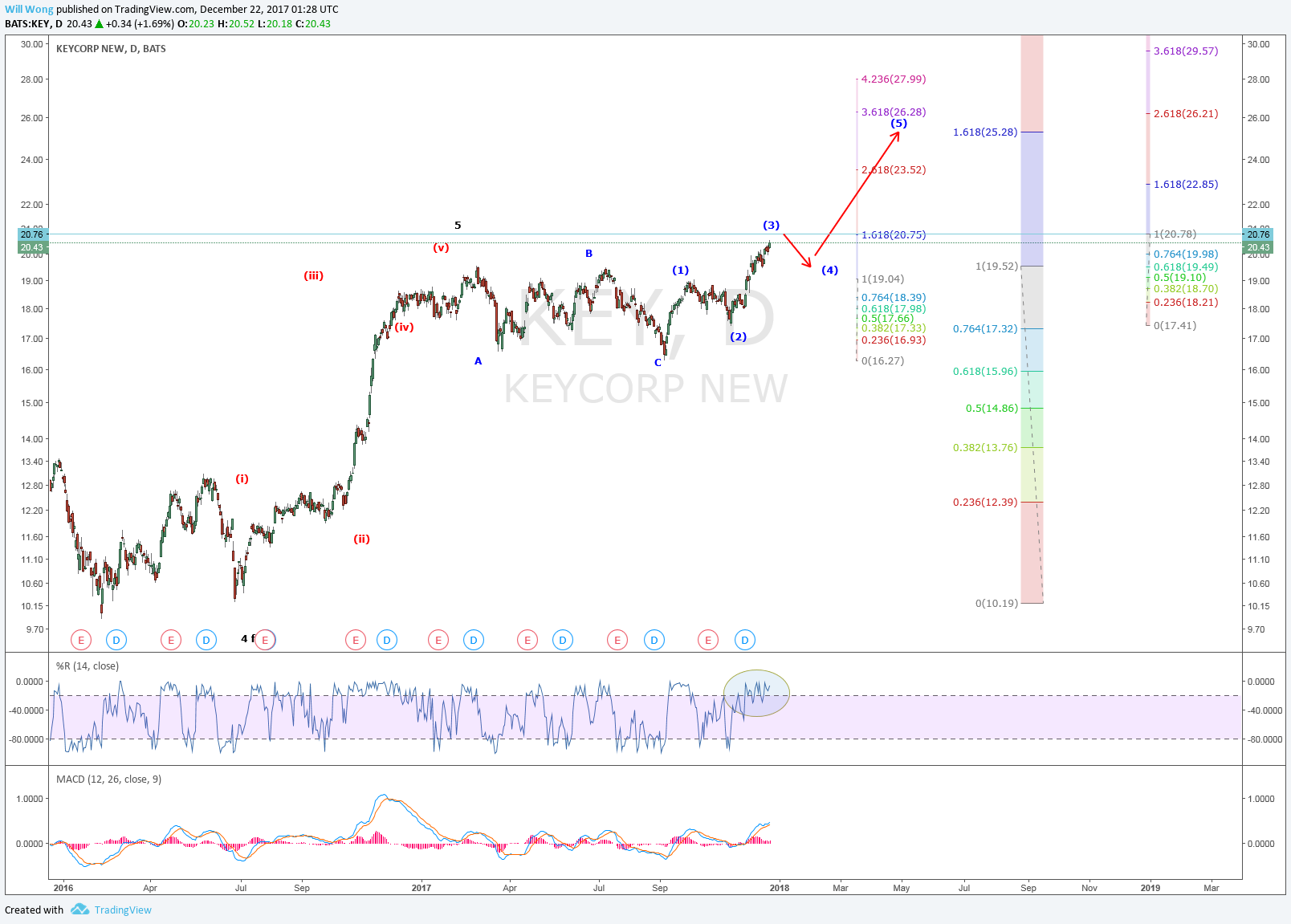
Task: Open the TradingView link in footer
Action: click(123, 910)
